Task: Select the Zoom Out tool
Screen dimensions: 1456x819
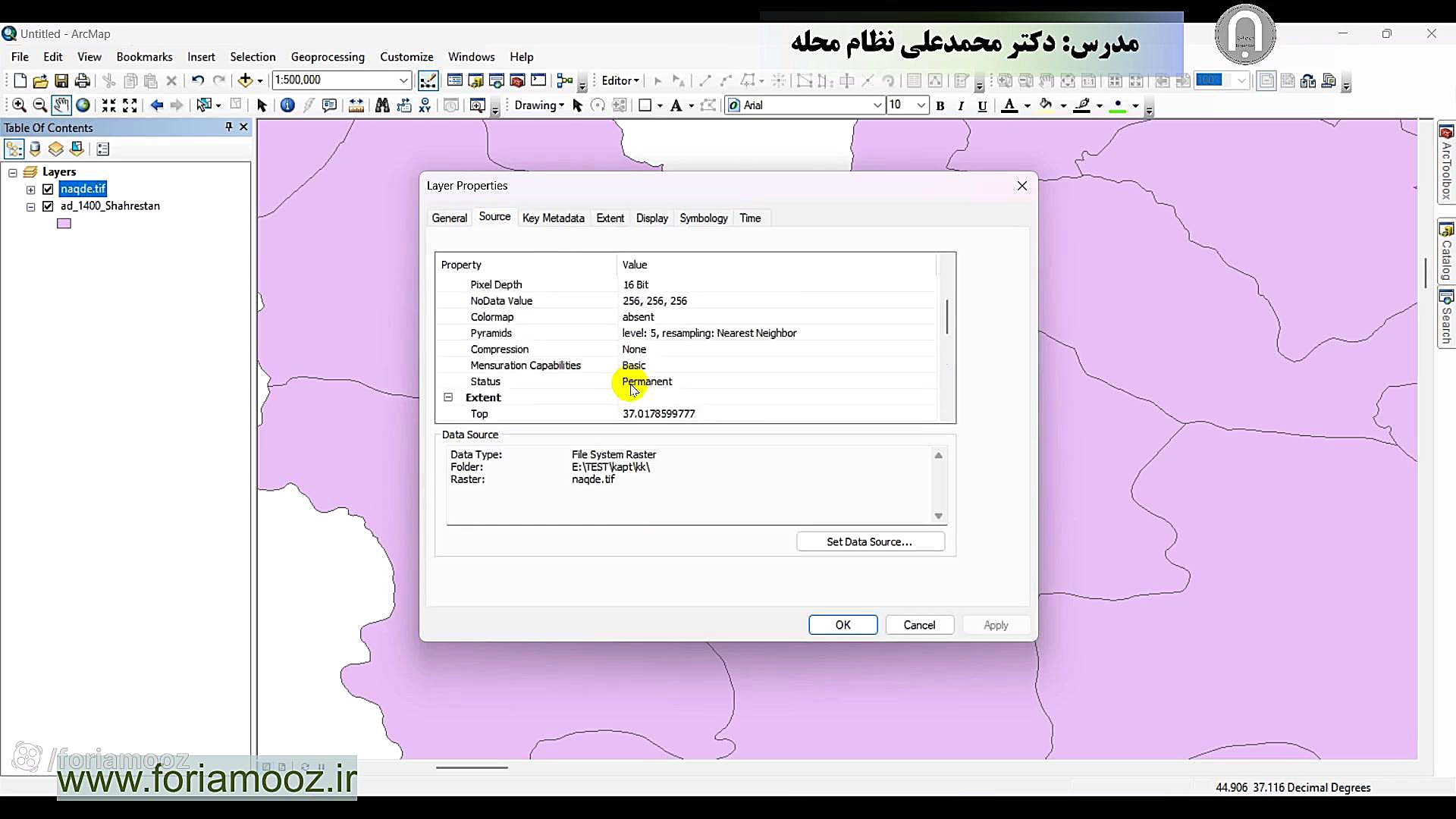Action: tap(40, 105)
